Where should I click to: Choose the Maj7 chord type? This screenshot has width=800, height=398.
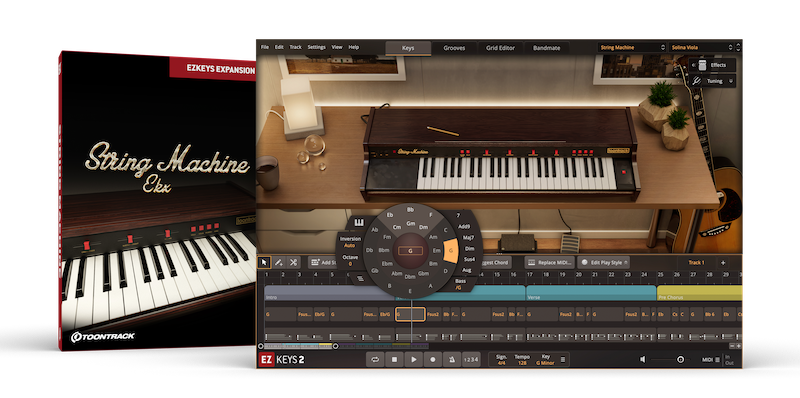pos(468,237)
